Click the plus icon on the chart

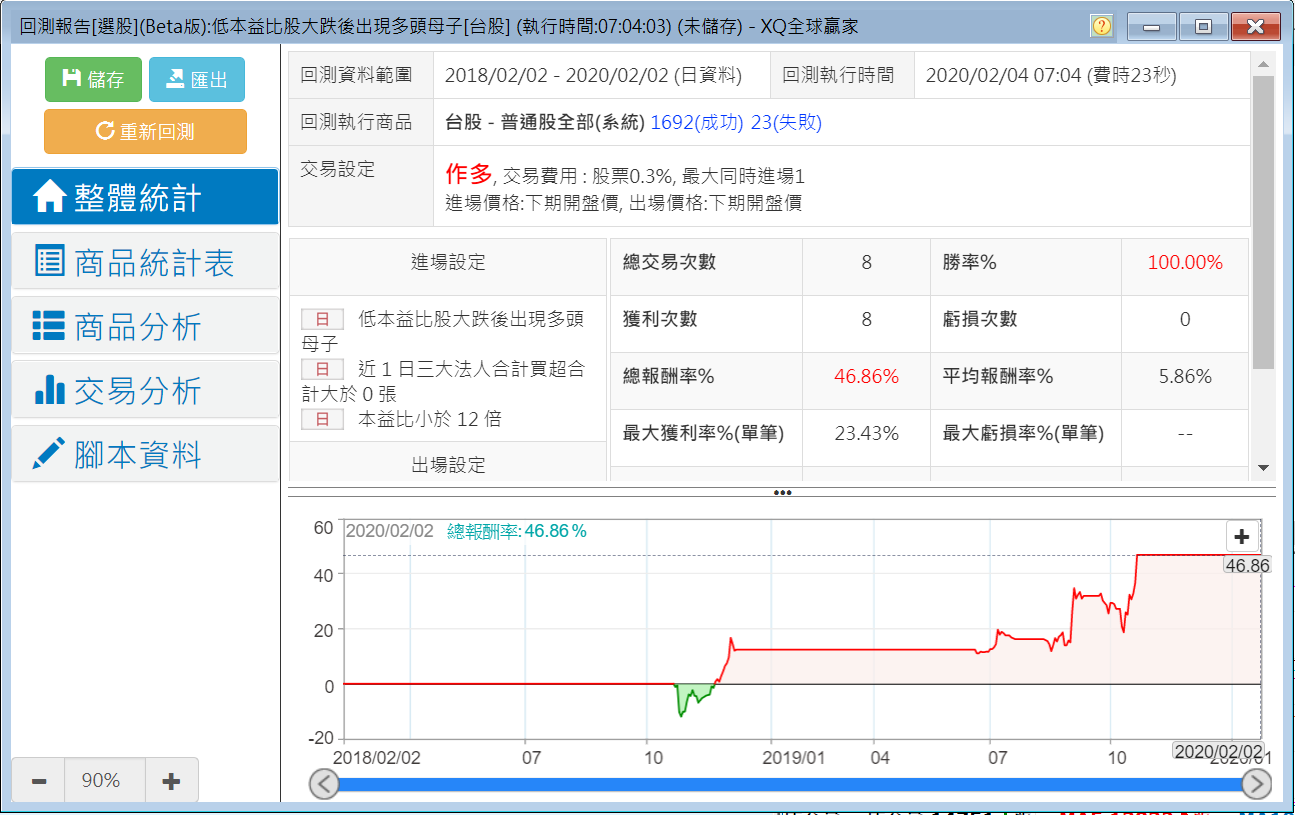click(1242, 537)
